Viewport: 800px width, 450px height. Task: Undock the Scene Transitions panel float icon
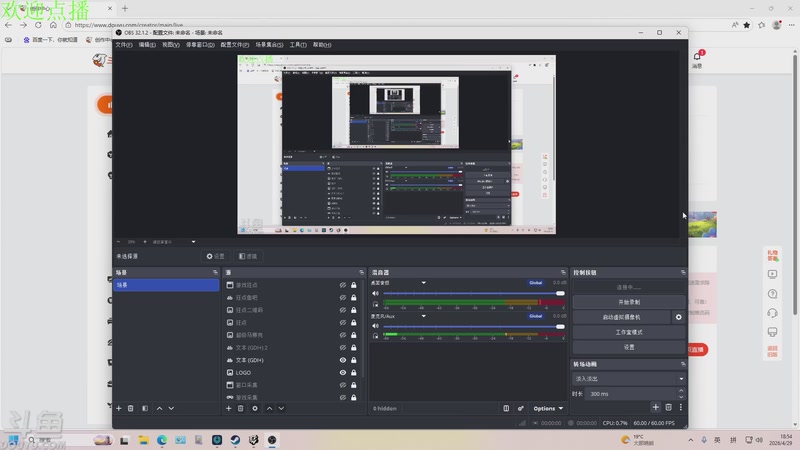pyautogui.click(x=683, y=364)
